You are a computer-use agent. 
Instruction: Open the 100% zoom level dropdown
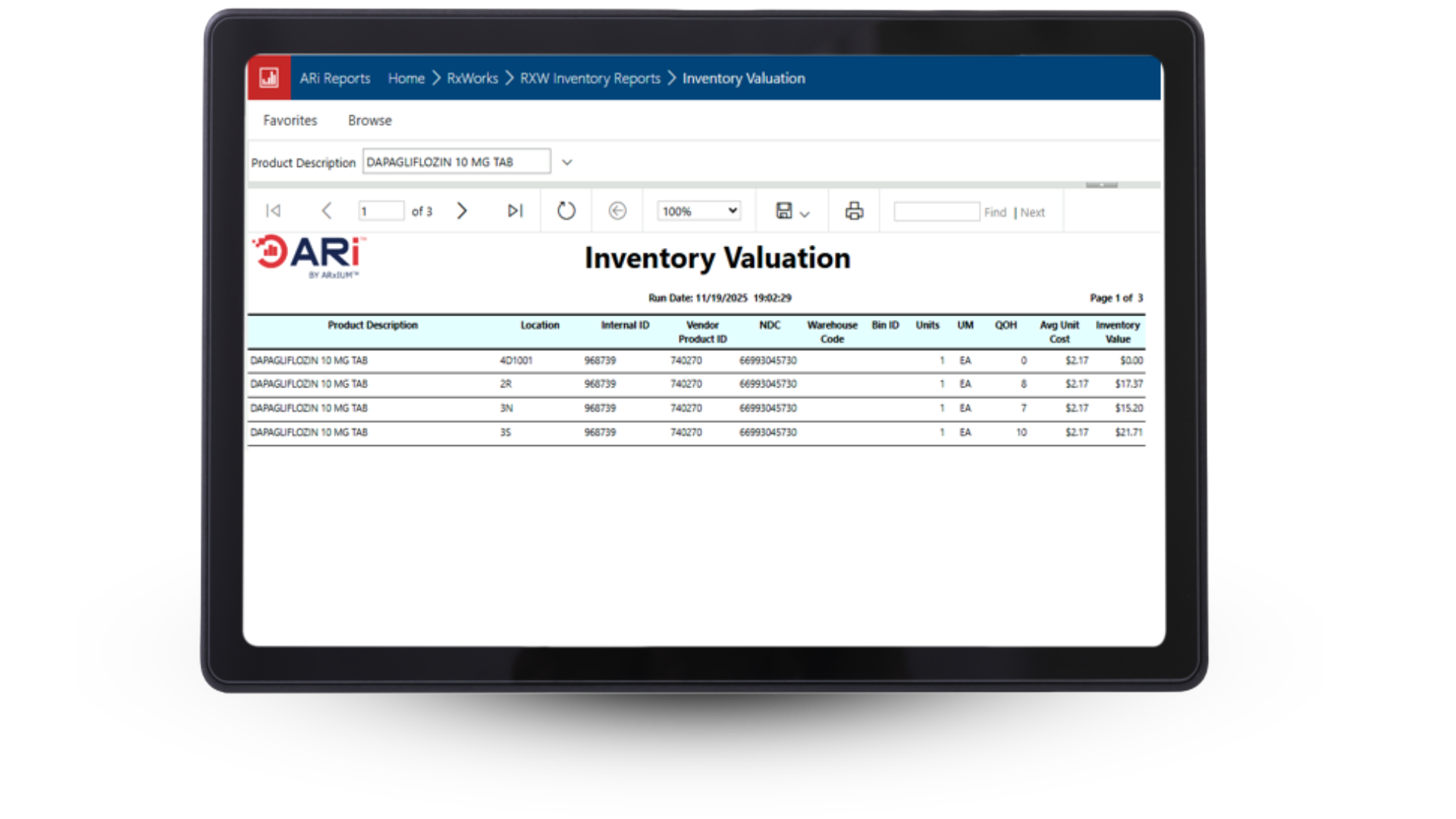click(698, 211)
